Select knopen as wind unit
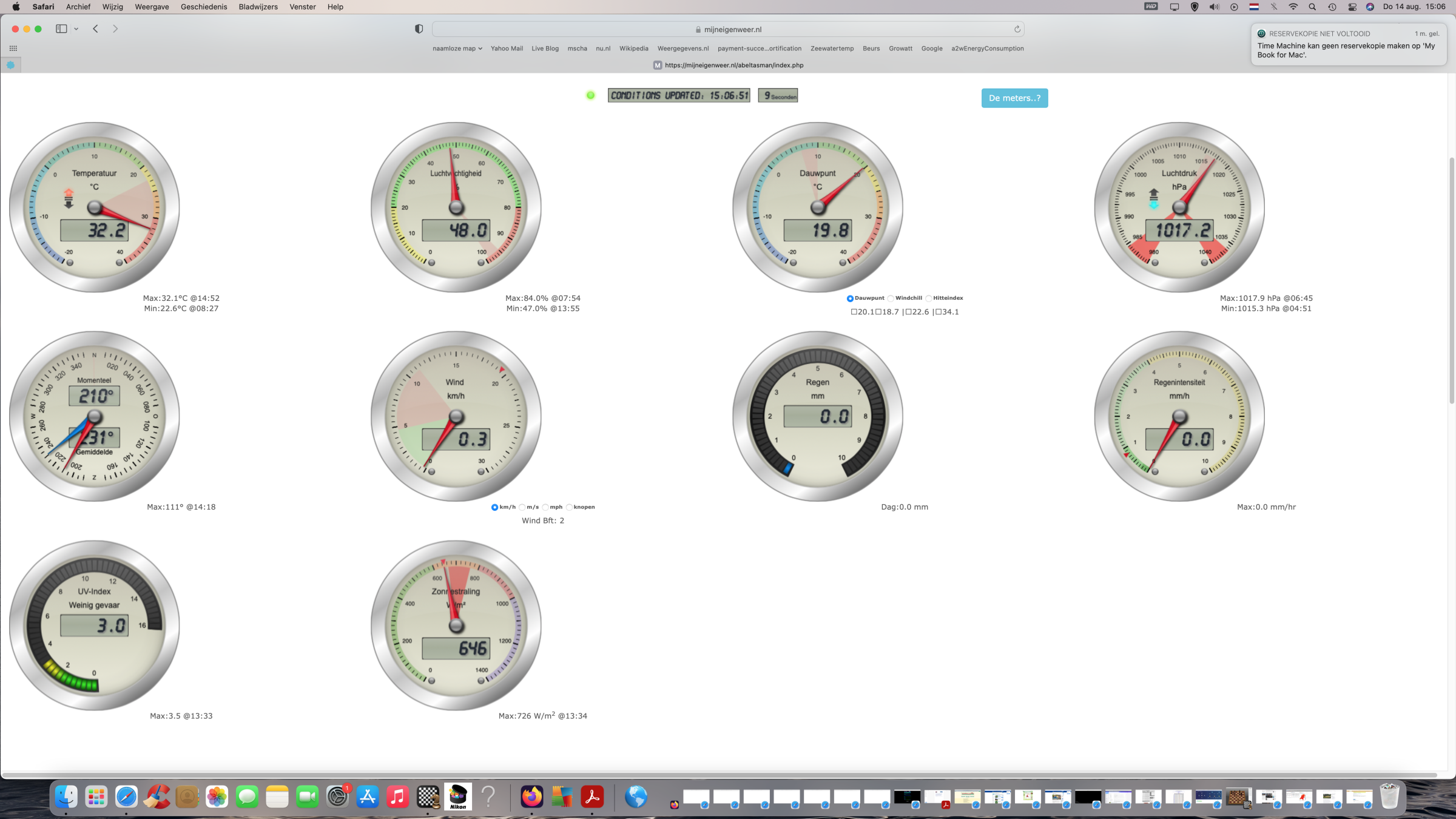1456x819 pixels. coord(569,507)
